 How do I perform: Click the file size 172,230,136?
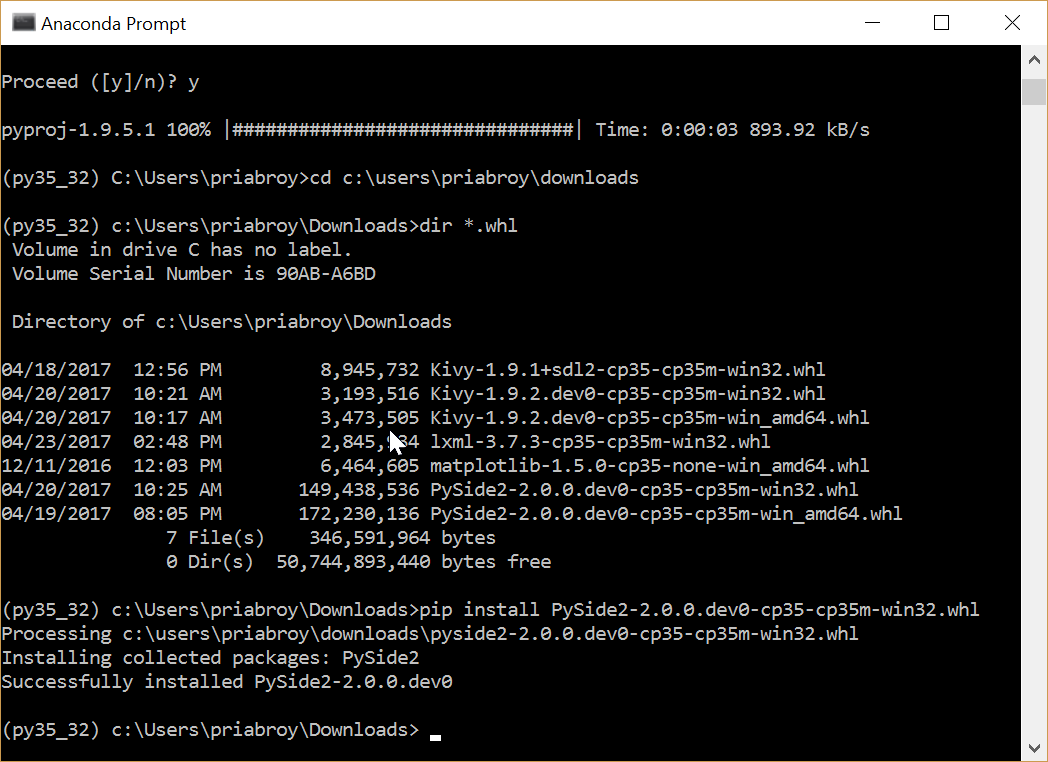[359, 514]
